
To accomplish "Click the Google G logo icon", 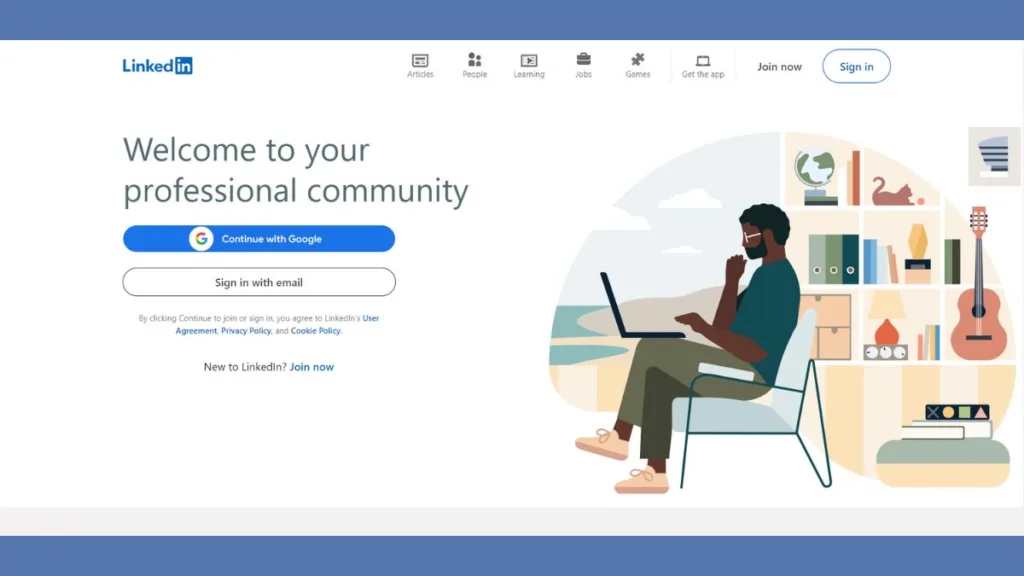I will [202, 239].
